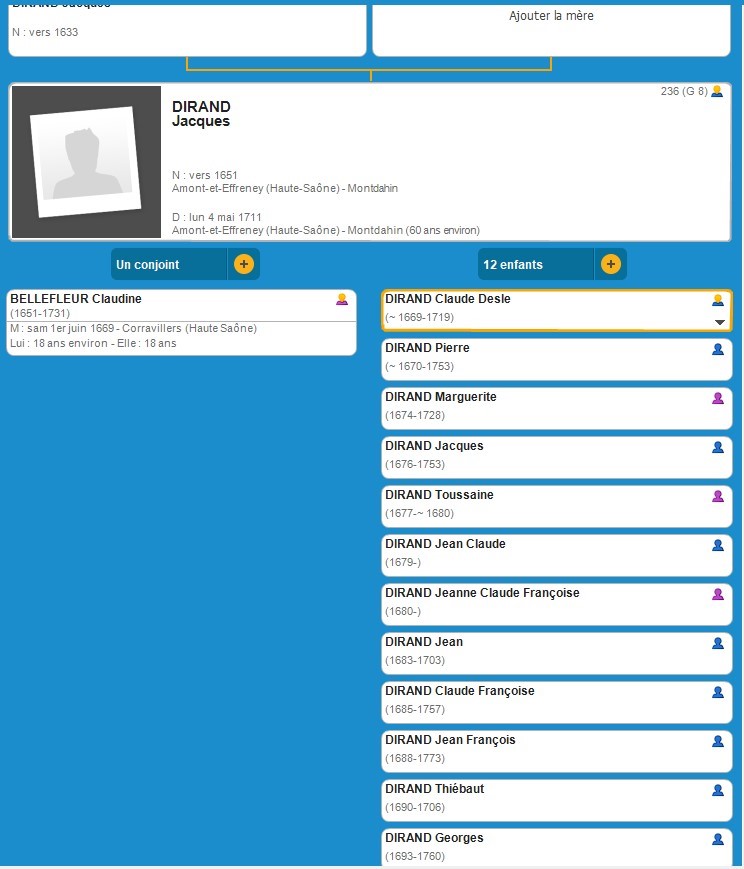Open the father card born vers 1633

coord(187,30)
